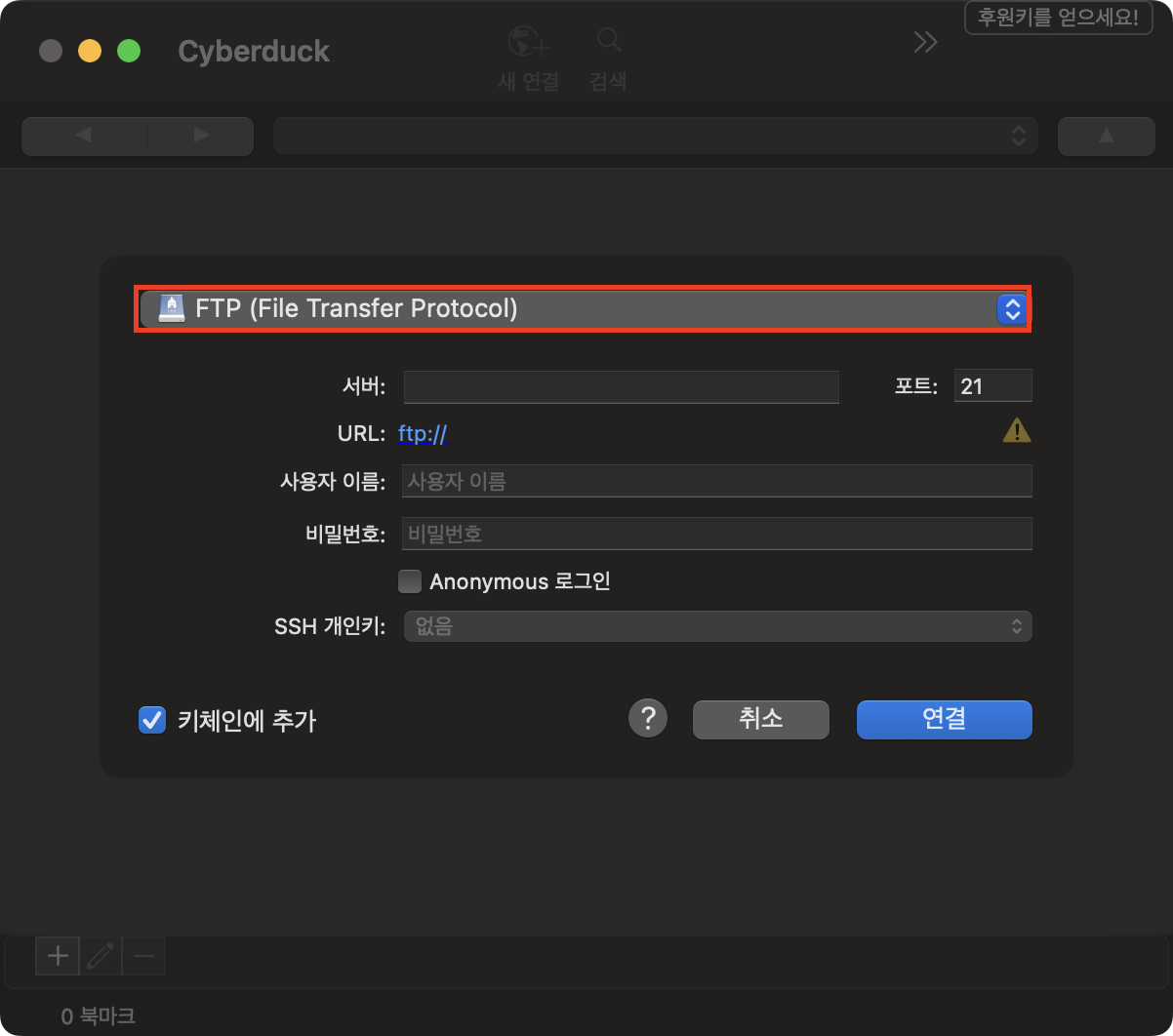This screenshot has height=1036, width=1173.
Task: Click the ftp:// URL link
Action: click(423, 434)
